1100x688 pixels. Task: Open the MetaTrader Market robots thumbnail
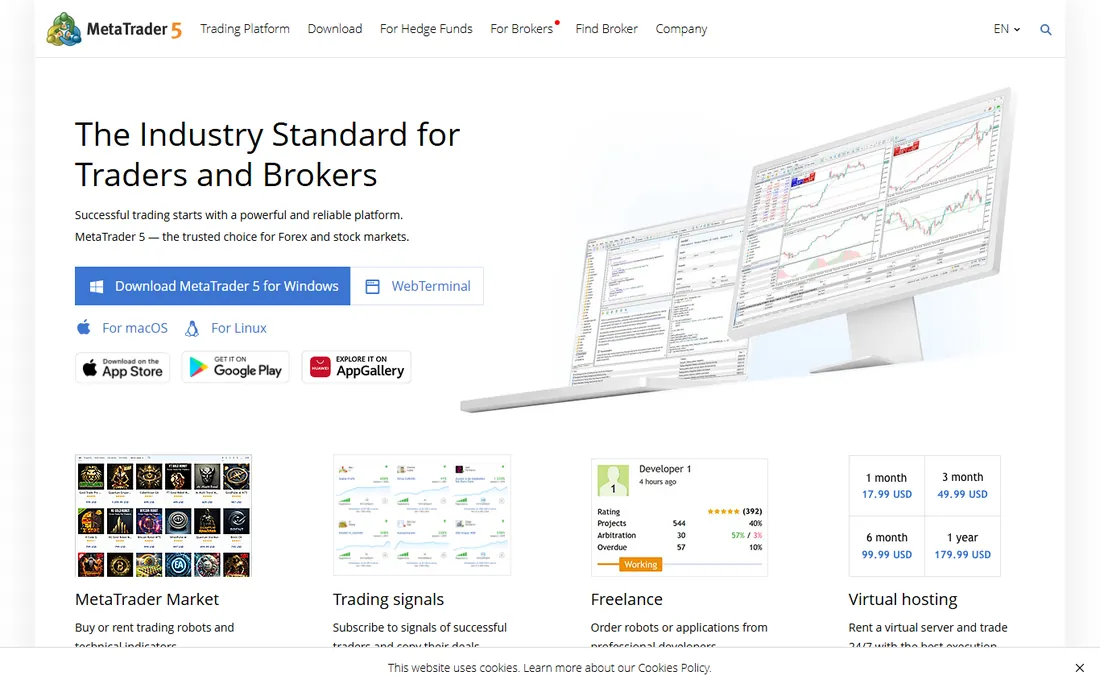(x=163, y=515)
